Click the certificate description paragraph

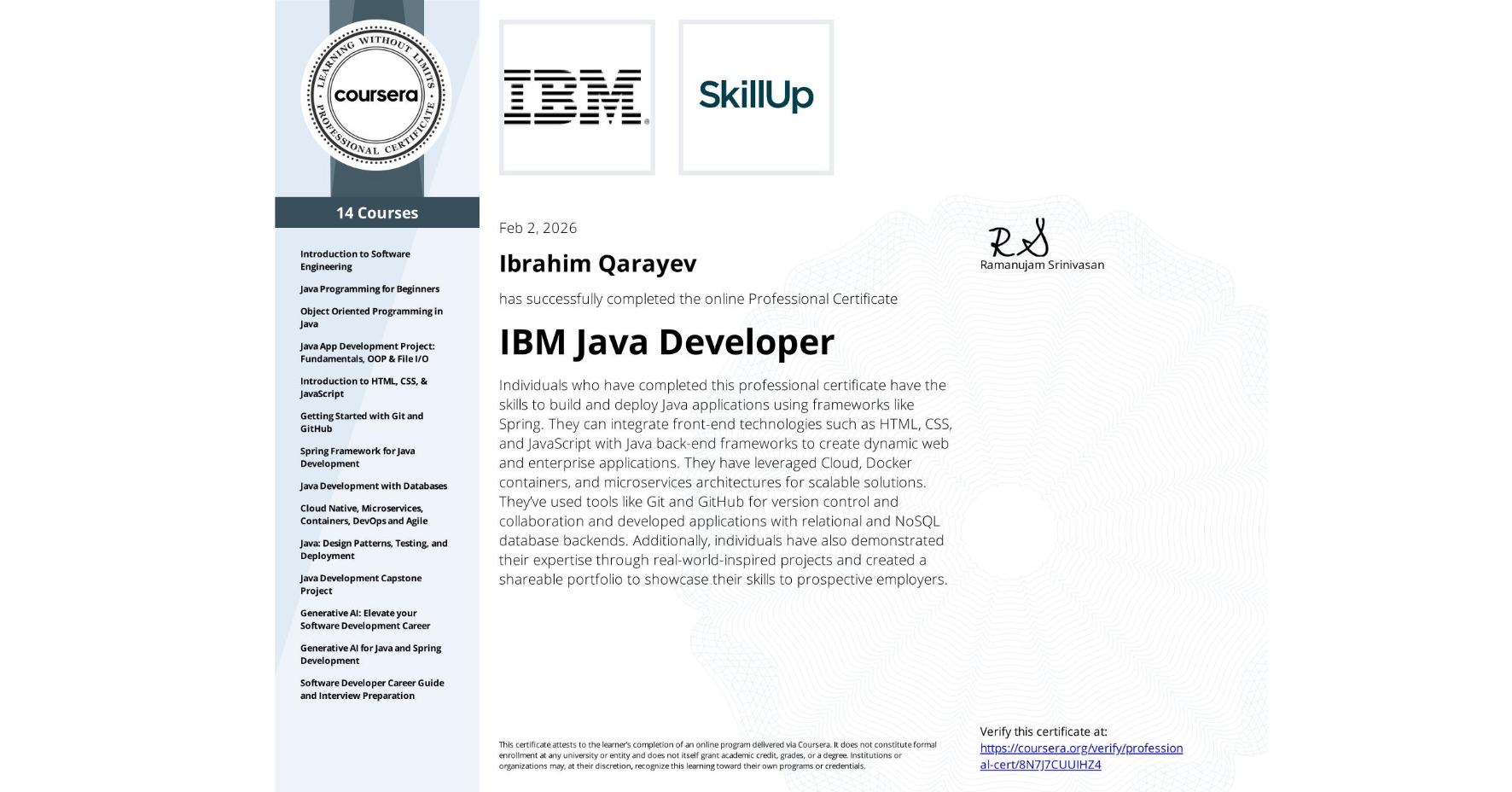pyautogui.click(x=725, y=482)
